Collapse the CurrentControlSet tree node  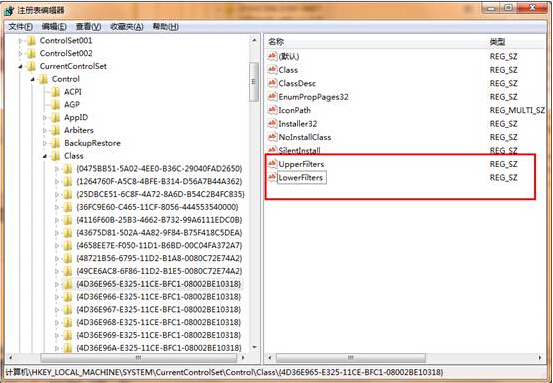tap(20, 66)
